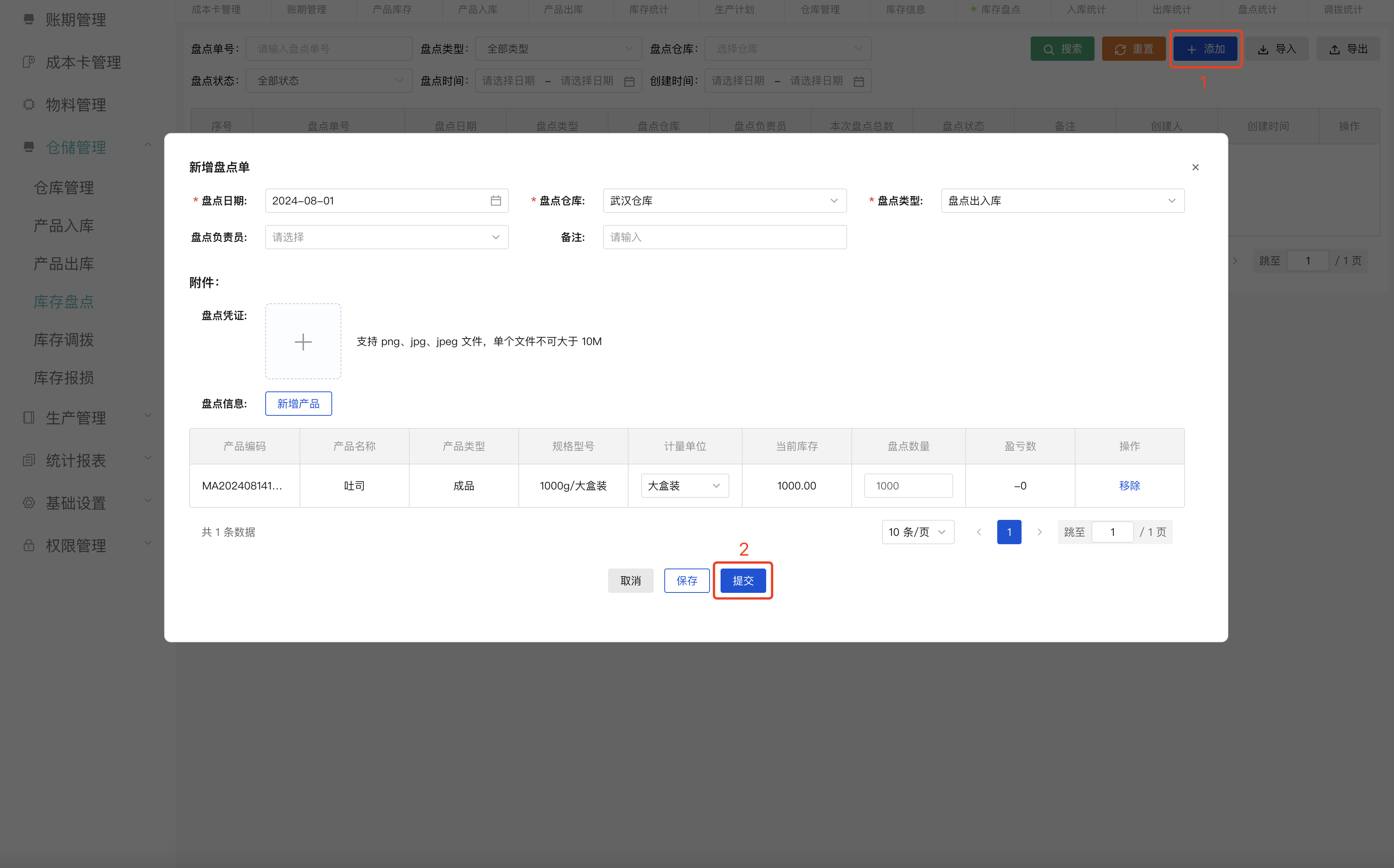Open the 10 条/页 page size dropdown
The width and height of the screenshot is (1394, 868).
[917, 532]
